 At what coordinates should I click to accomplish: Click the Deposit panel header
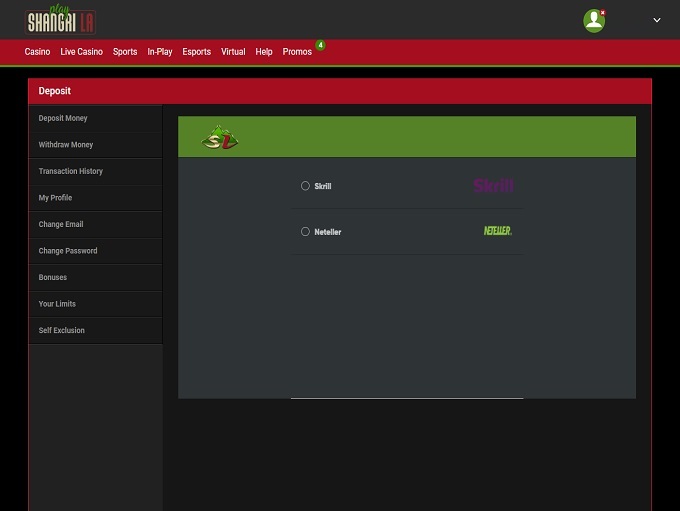coord(339,91)
